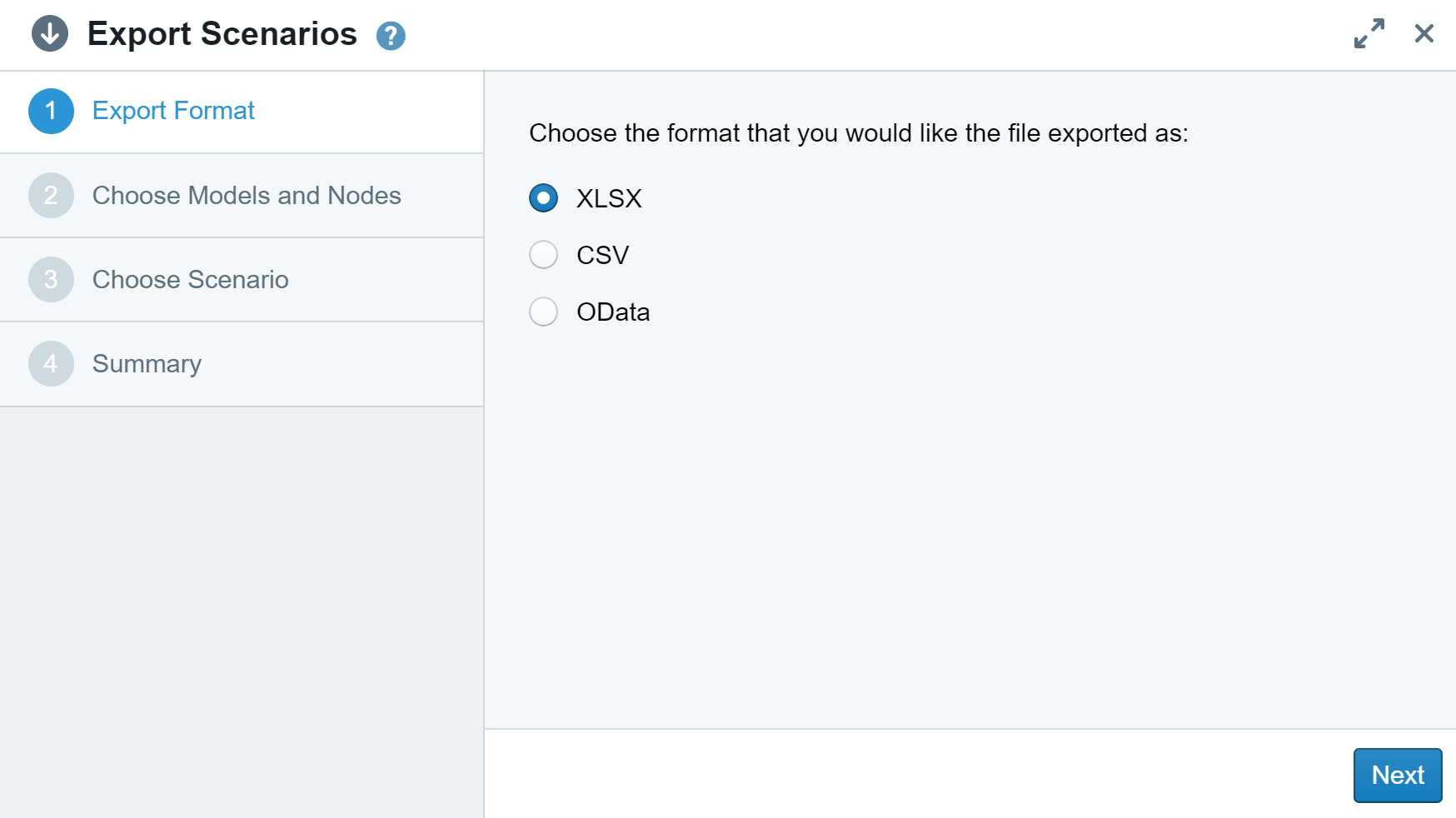This screenshot has width=1456, height=818.
Task: Click the OData option label text
Action: click(x=613, y=312)
